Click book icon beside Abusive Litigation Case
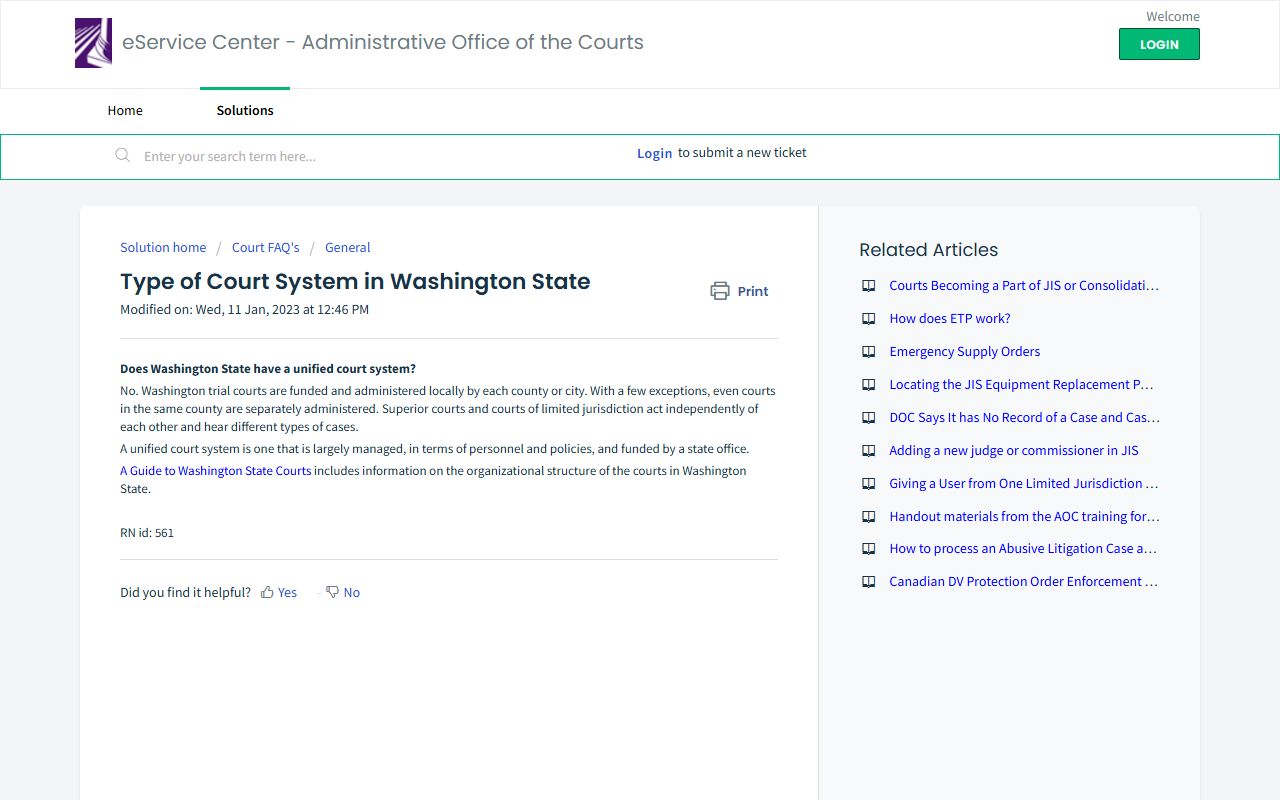Viewport: 1280px width, 800px height. (869, 549)
